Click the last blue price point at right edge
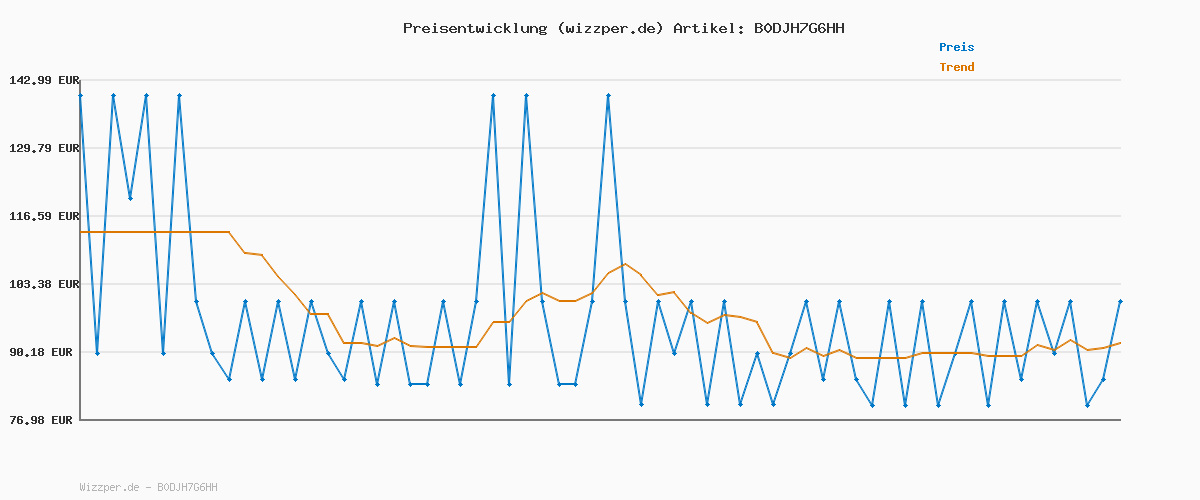The width and height of the screenshot is (1200, 500). click(1120, 301)
